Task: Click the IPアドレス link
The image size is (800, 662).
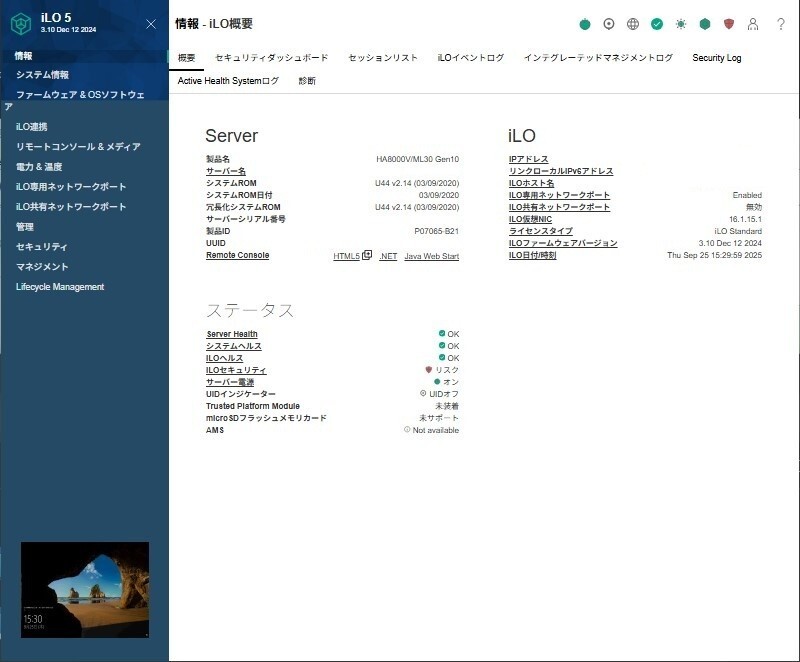Action: click(529, 159)
